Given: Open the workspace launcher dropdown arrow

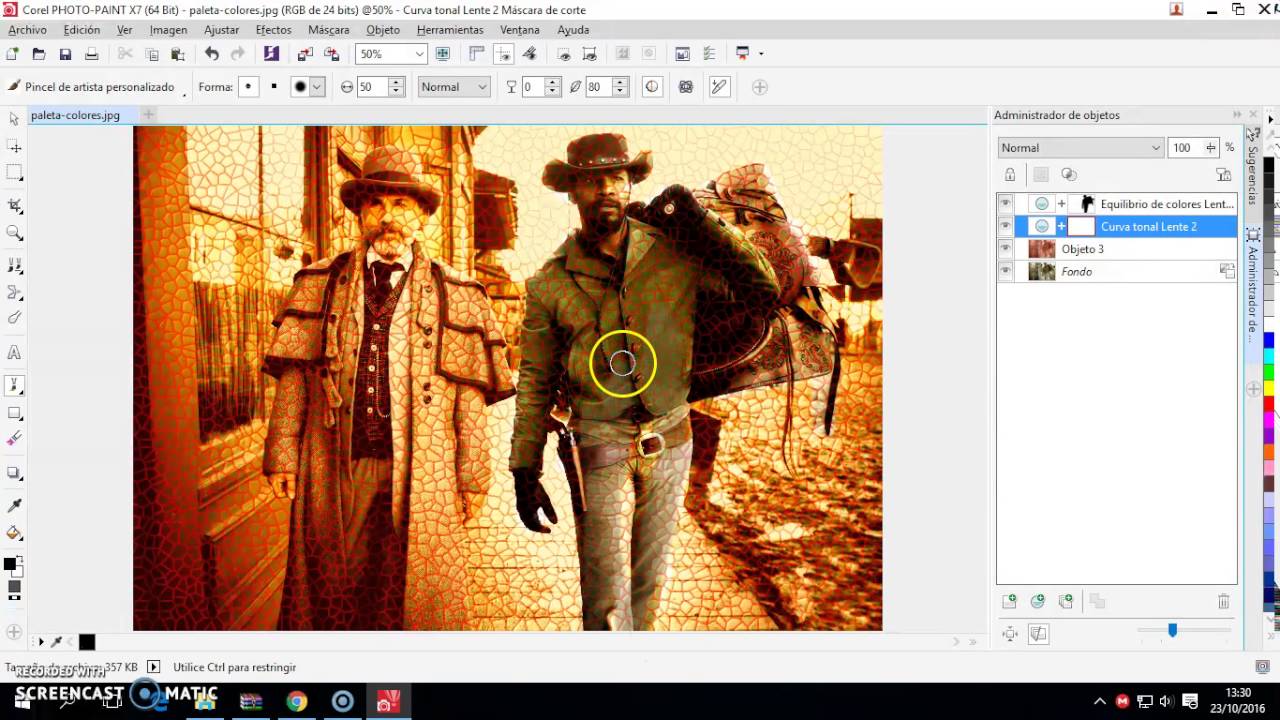Looking at the screenshot, I should 761,54.
